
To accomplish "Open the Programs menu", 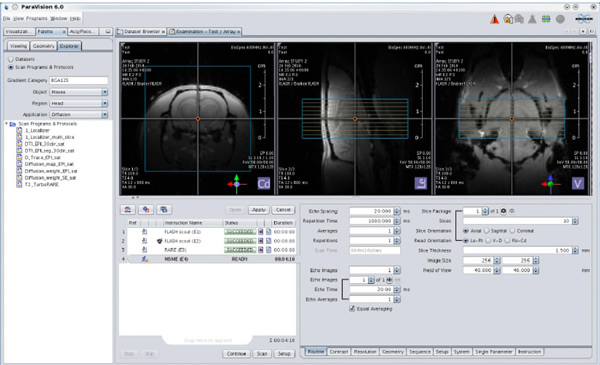I will 37,18.
